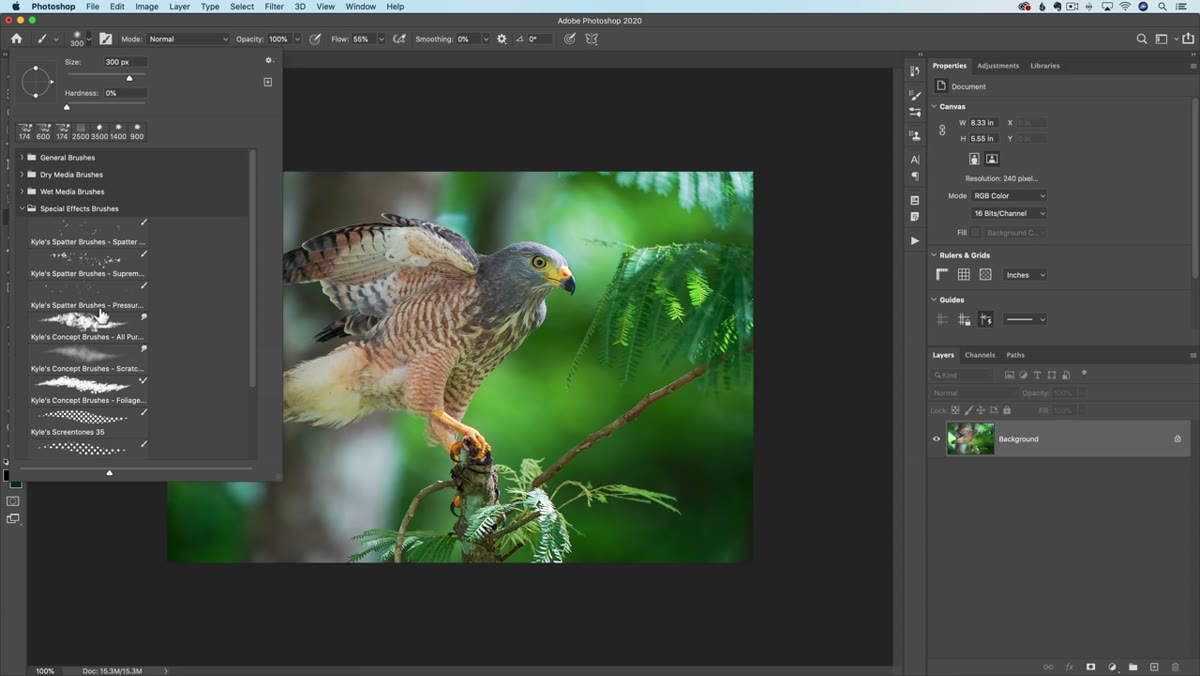Image resolution: width=1200 pixels, height=676 pixels.
Task: Select Kyle's Screentones 35 brush
Action: point(88,422)
